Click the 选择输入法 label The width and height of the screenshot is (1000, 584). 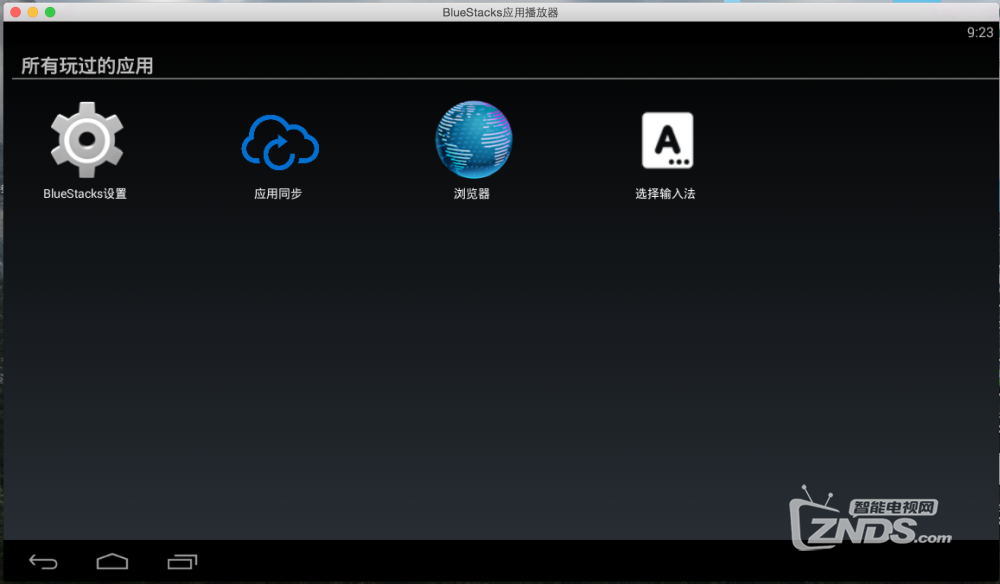pyautogui.click(x=665, y=194)
